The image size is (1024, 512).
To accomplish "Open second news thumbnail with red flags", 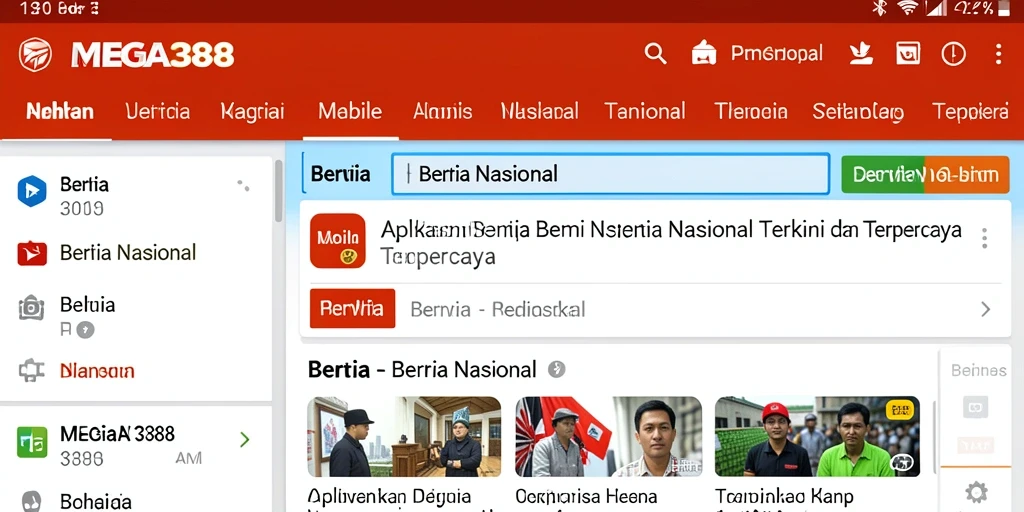I will 609,436.
